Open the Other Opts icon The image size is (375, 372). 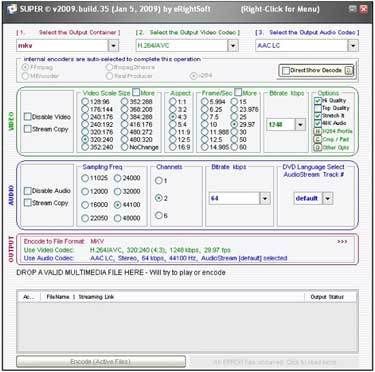317,147
